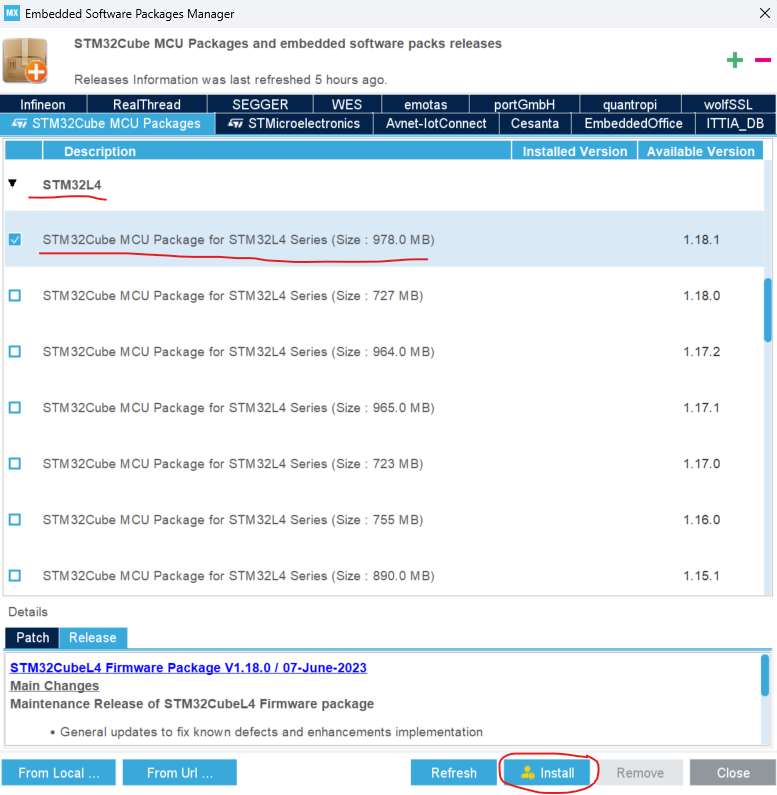Click the package box icon with plus

(x=25, y=61)
